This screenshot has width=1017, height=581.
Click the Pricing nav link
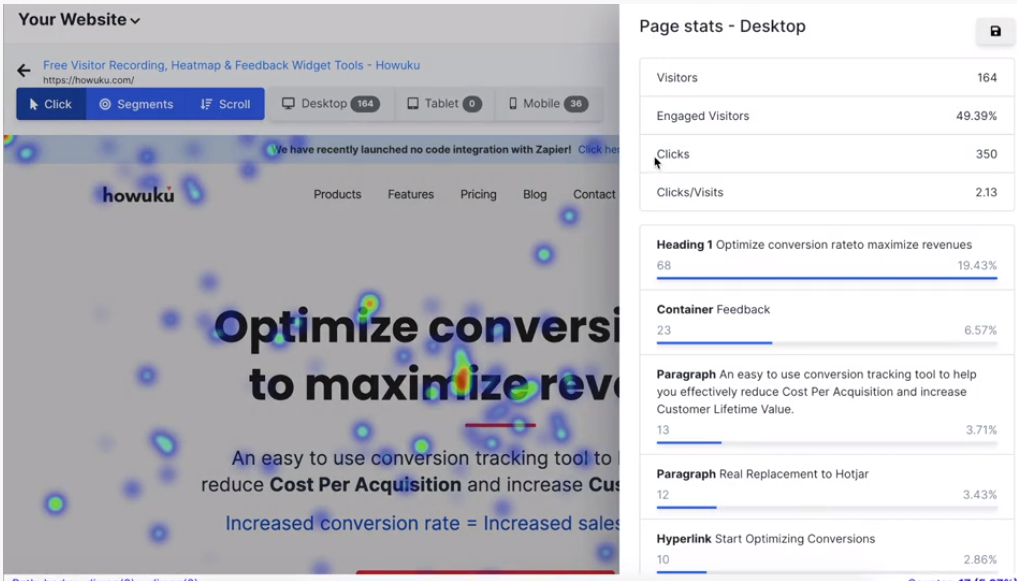478,194
